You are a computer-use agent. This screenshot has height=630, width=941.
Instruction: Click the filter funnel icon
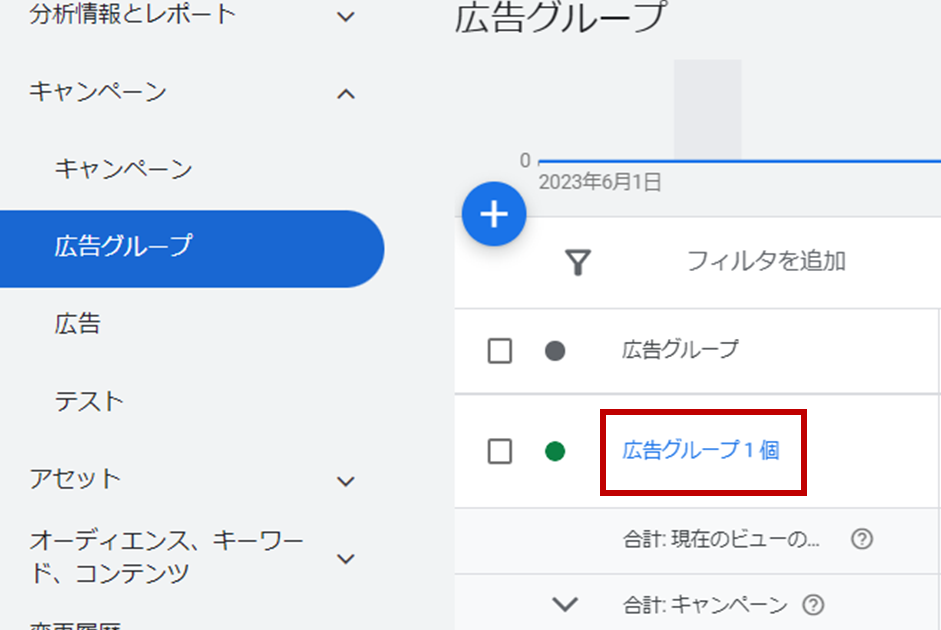[x=578, y=262]
